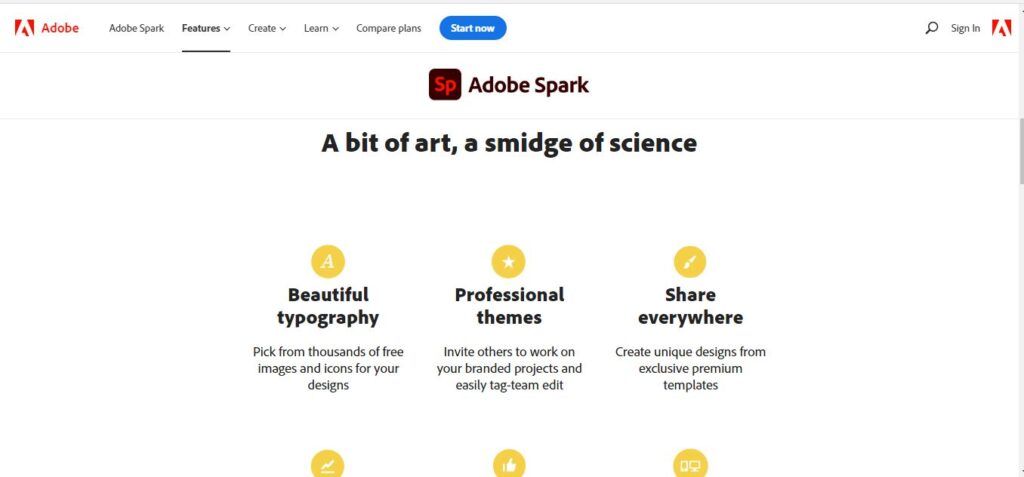Expand the Features dropdown menu
Image resolution: width=1024 pixels, height=477 pixels.
tap(206, 28)
